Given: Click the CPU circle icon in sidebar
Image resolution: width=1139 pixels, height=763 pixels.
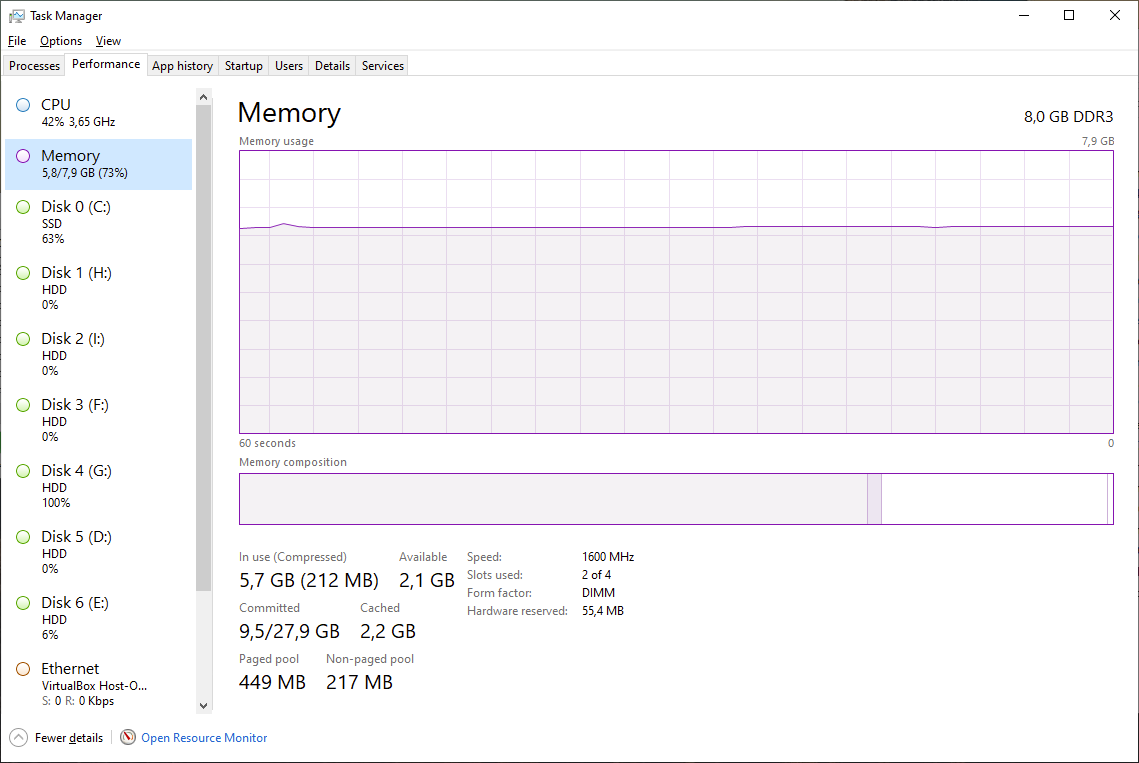Looking at the screenshot, I should tap(23, 105).
